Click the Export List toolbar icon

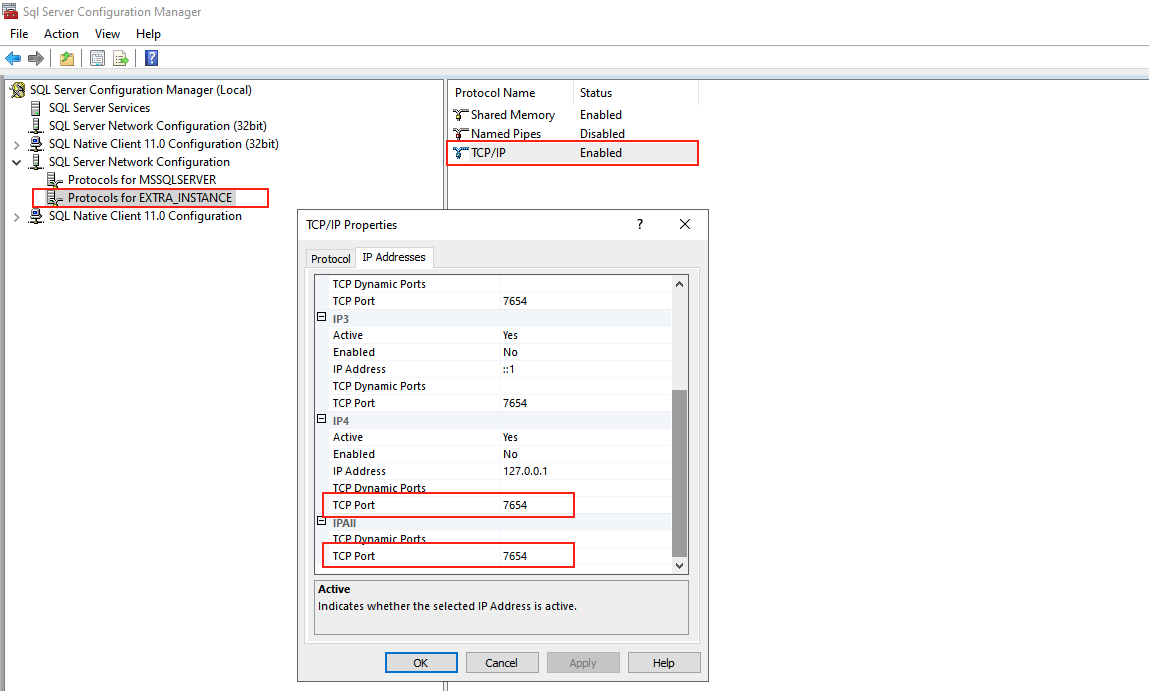pyautogui.click(x=120, y=58)
